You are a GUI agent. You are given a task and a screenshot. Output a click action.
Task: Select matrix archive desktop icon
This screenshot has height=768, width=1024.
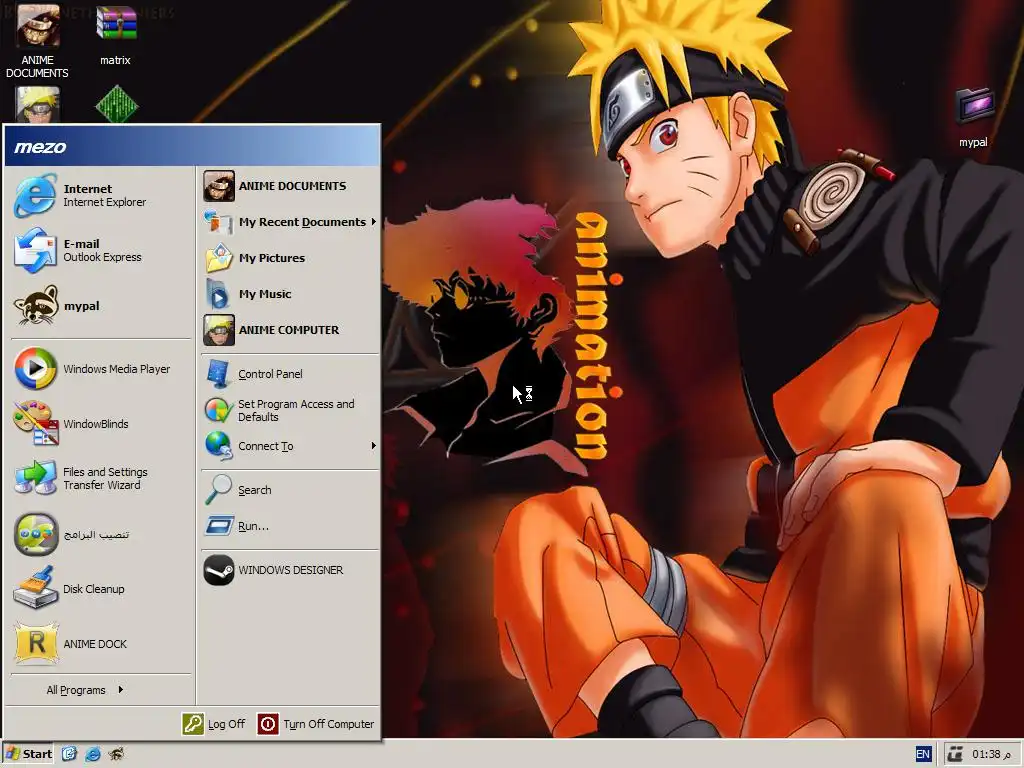[116, 34]
